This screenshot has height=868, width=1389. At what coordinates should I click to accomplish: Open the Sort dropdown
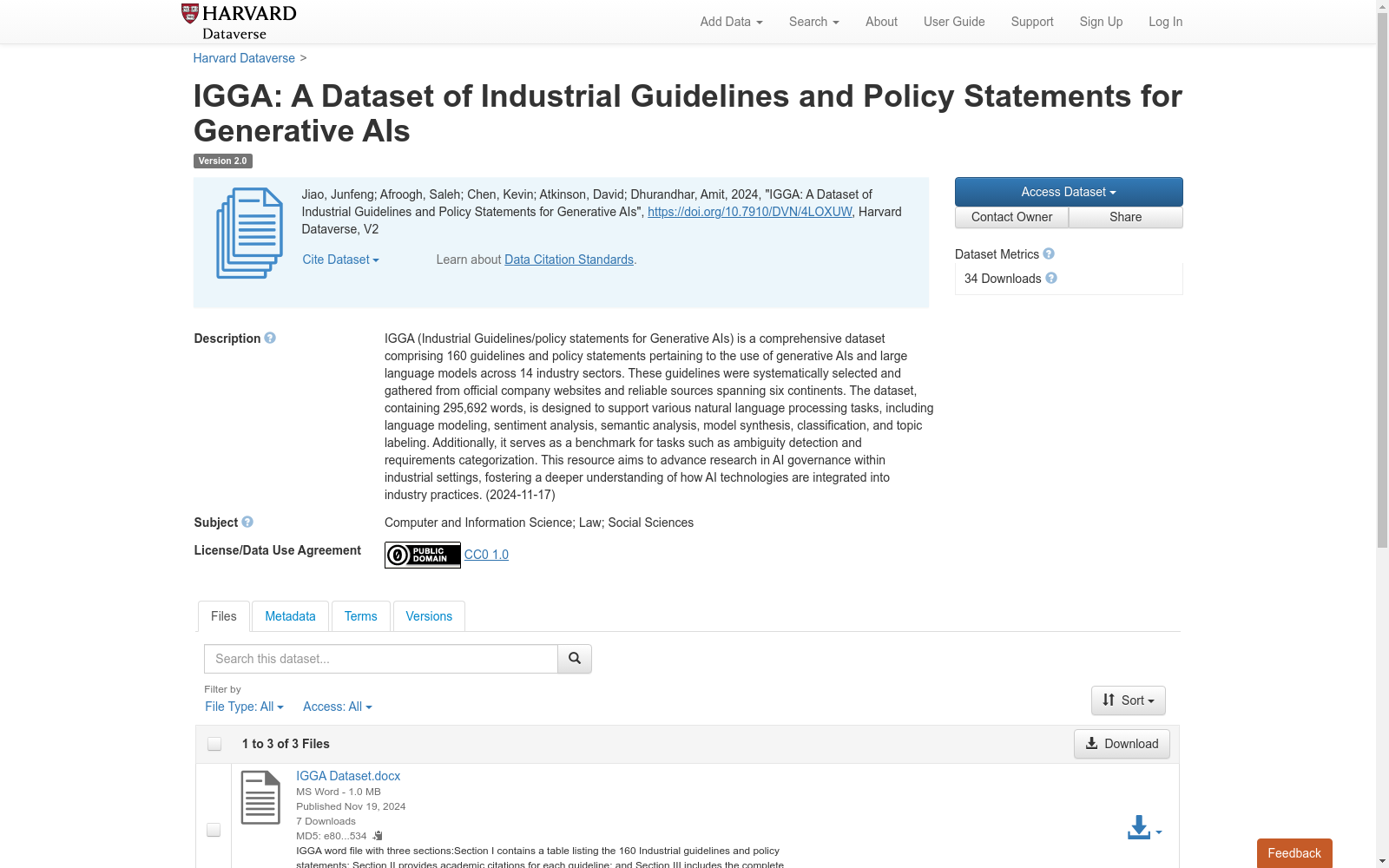[1129, 700]
